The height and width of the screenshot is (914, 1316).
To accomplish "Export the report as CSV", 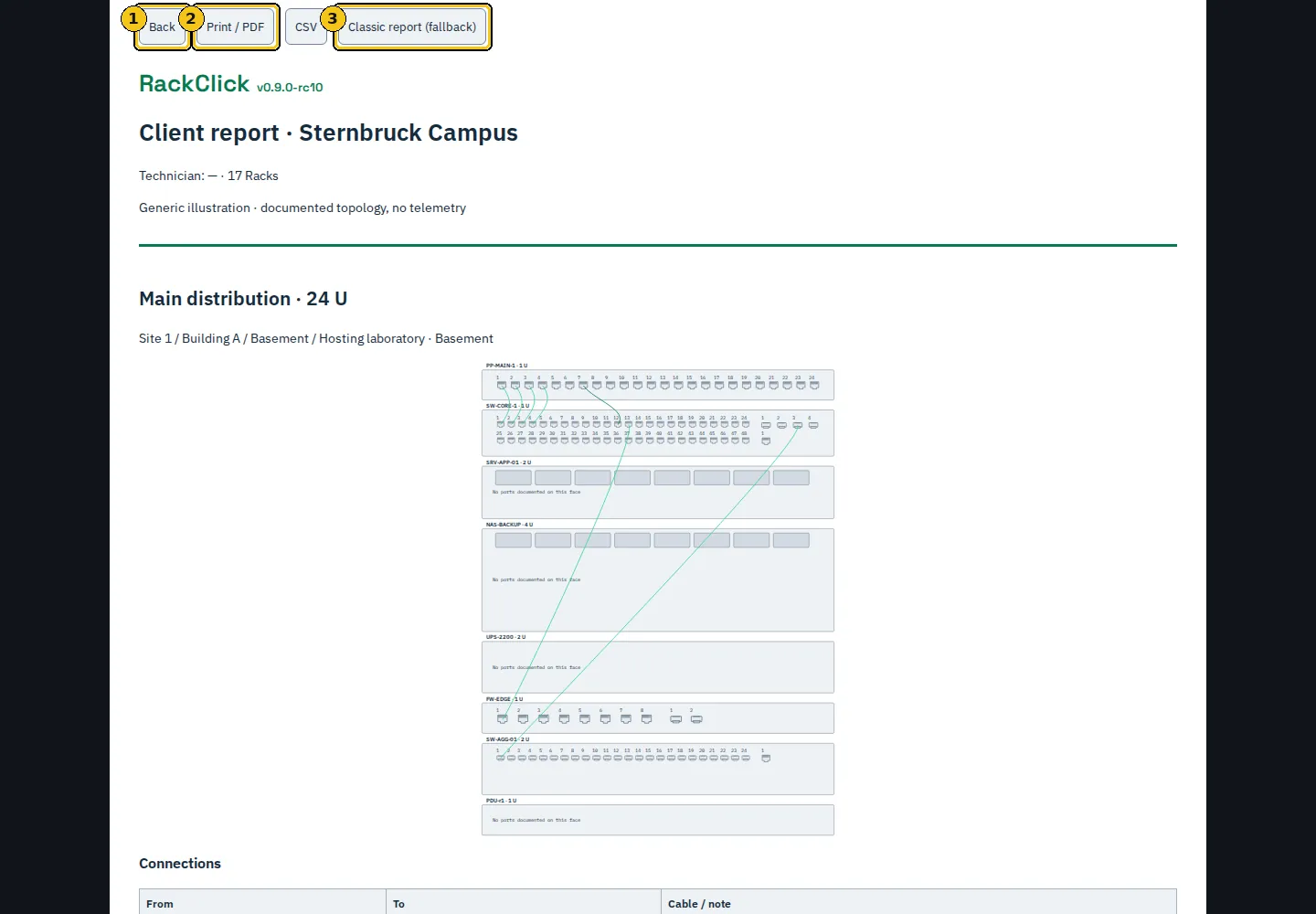I will click(x=306, y=27).
